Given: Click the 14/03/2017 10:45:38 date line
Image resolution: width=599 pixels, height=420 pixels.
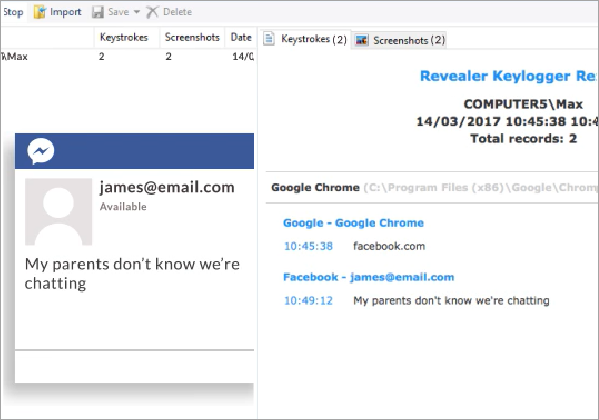Looking at the screenshot, I should click(507, 122).
